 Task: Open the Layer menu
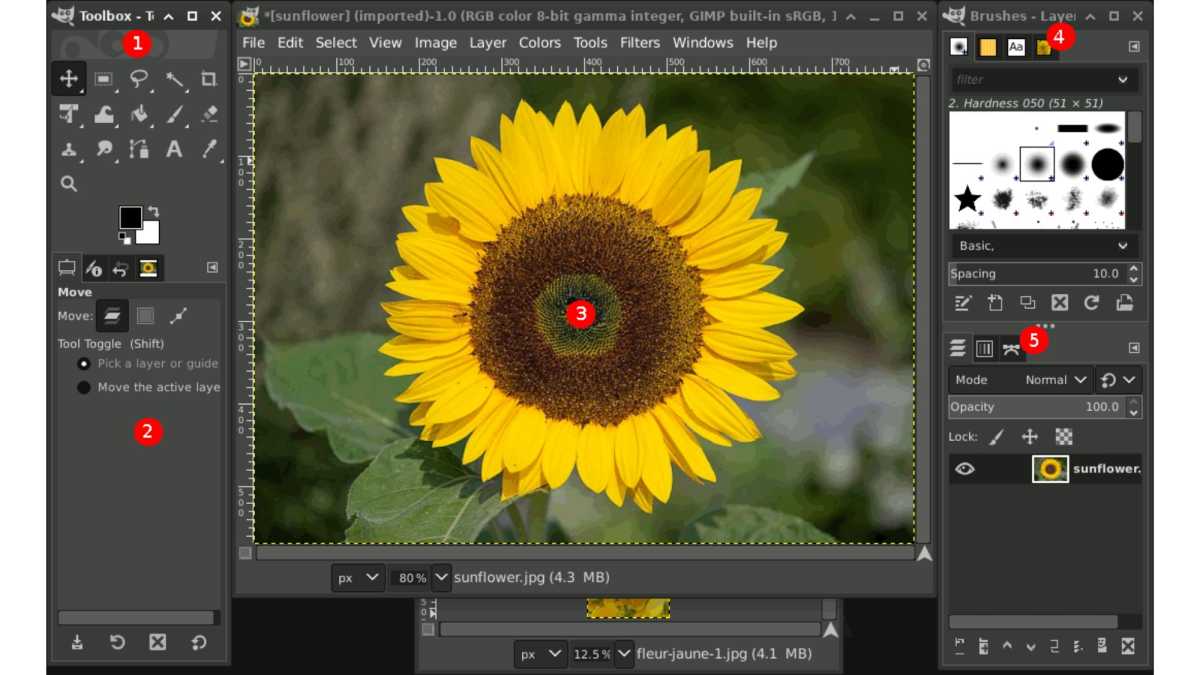488,43
